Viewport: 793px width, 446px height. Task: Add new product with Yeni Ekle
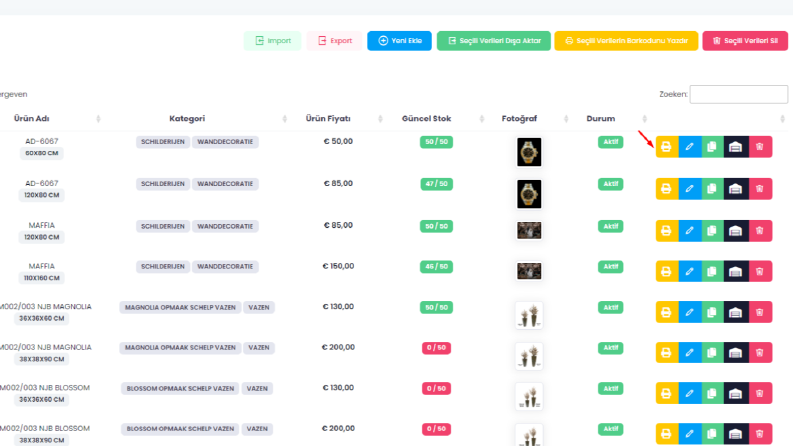(x=400, y=40)
